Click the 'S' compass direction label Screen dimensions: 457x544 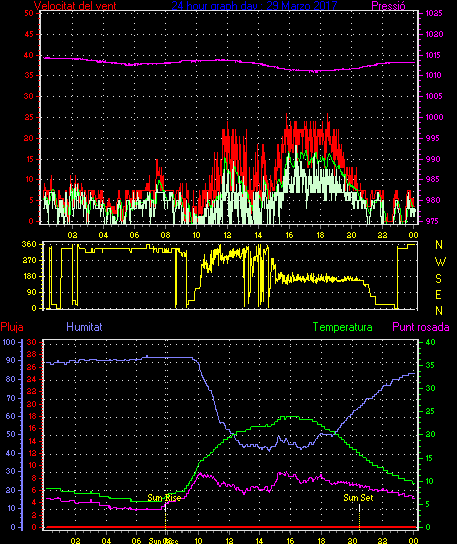439,278
